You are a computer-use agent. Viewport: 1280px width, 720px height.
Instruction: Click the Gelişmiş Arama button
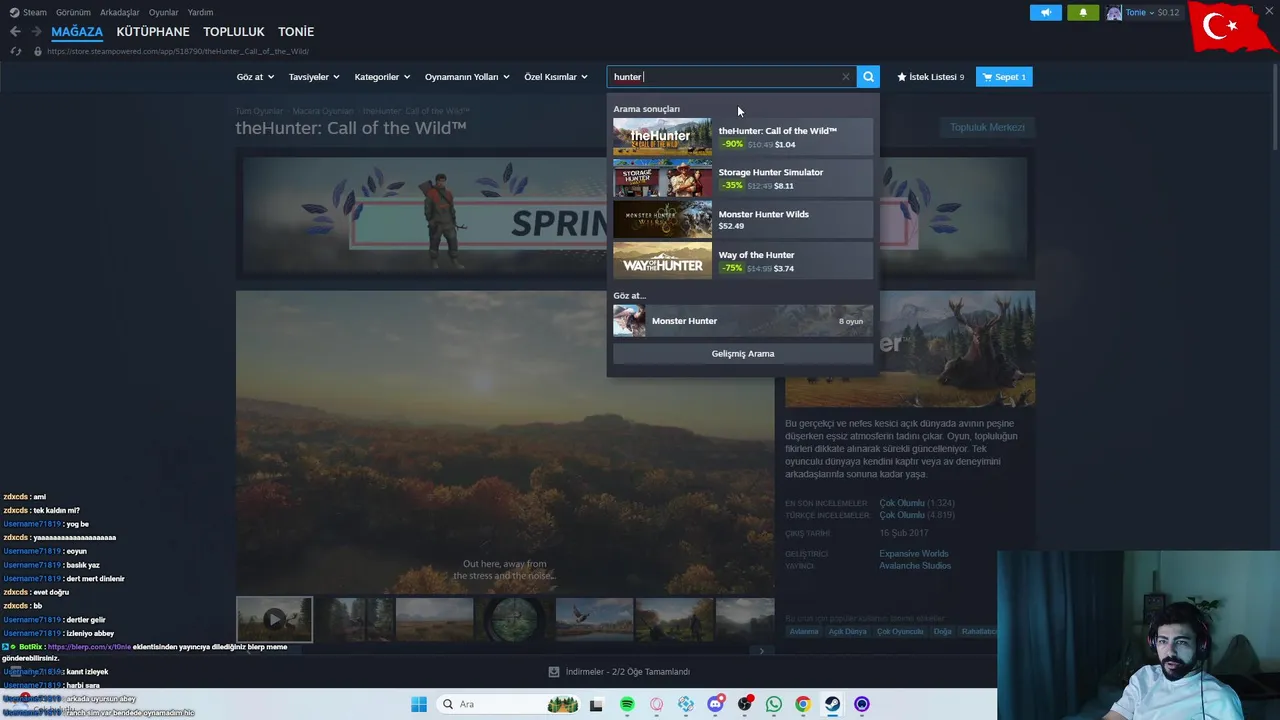coord(743,354)
